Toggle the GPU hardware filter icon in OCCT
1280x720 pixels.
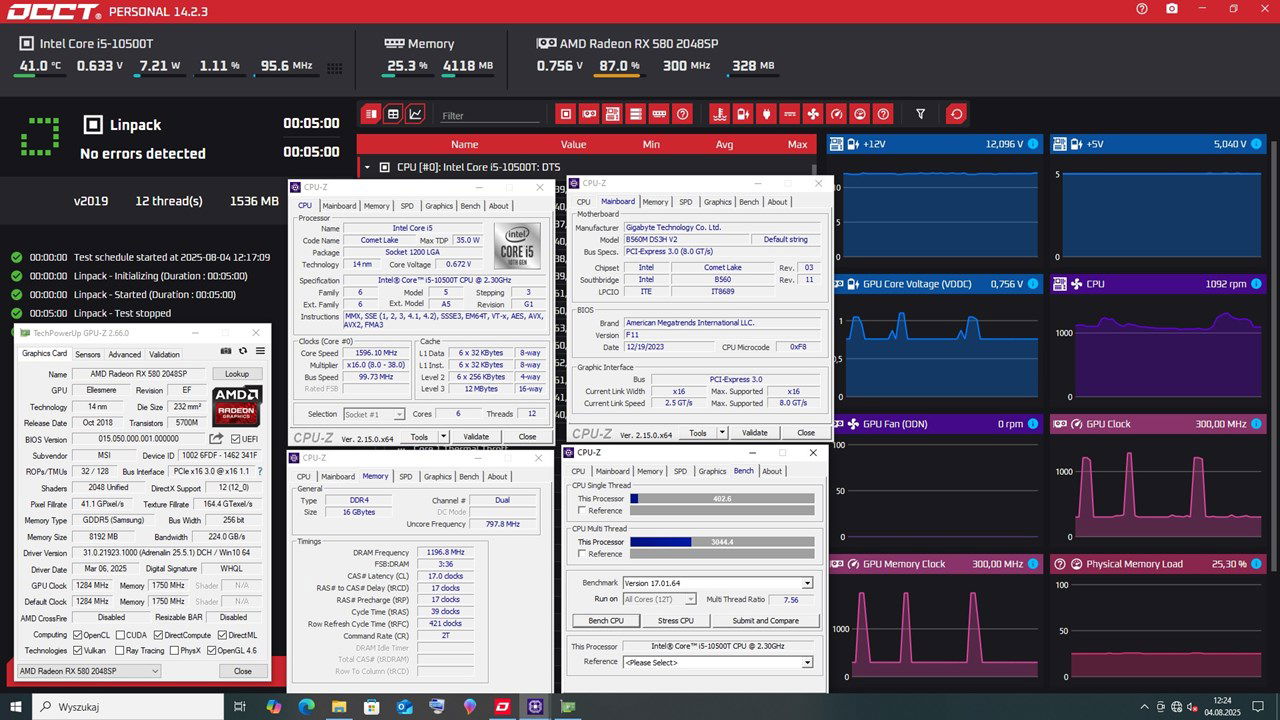pos(589,114)
